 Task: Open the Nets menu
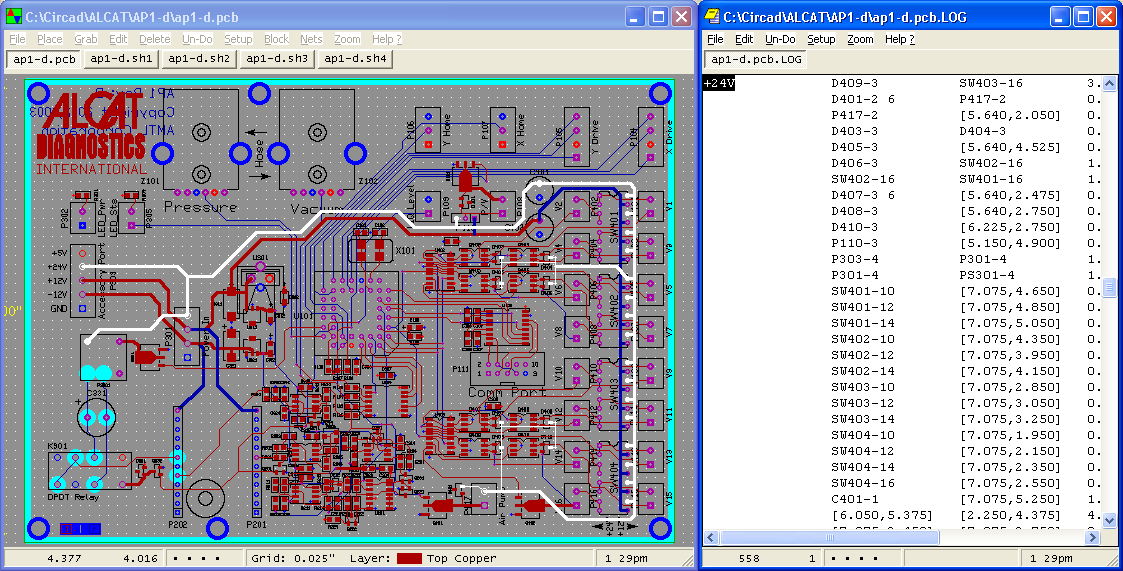[x=311, y=39]
